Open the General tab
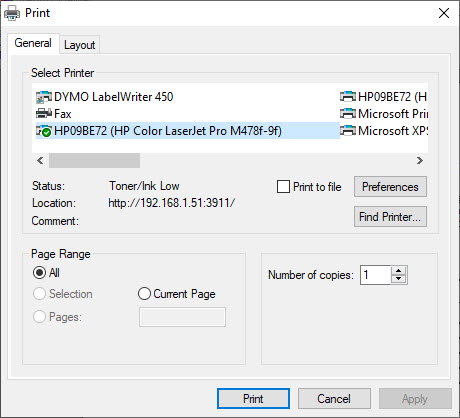This screenshot has width=460, height=418. tap(33, 43)
